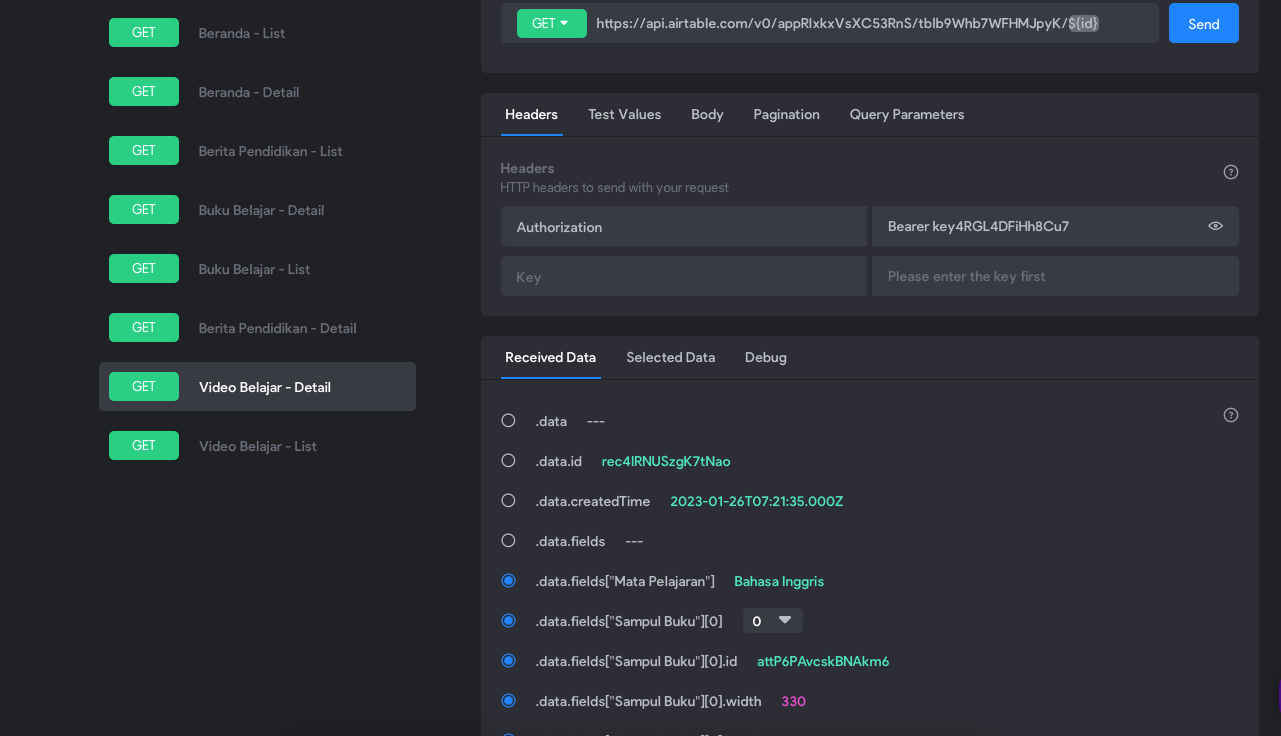Open the Buku Belajar - List request
The image size is (1281, 736).
point(257,269)
